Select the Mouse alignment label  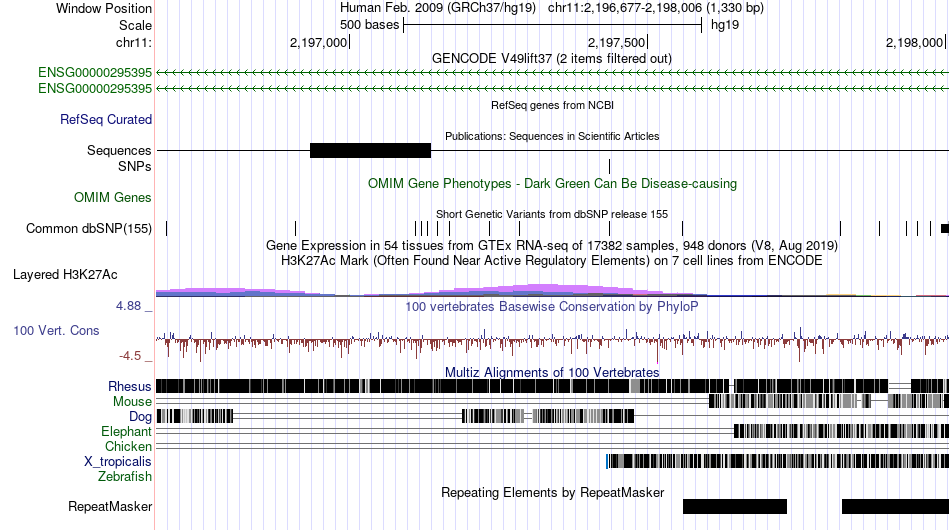pos(132,402)
